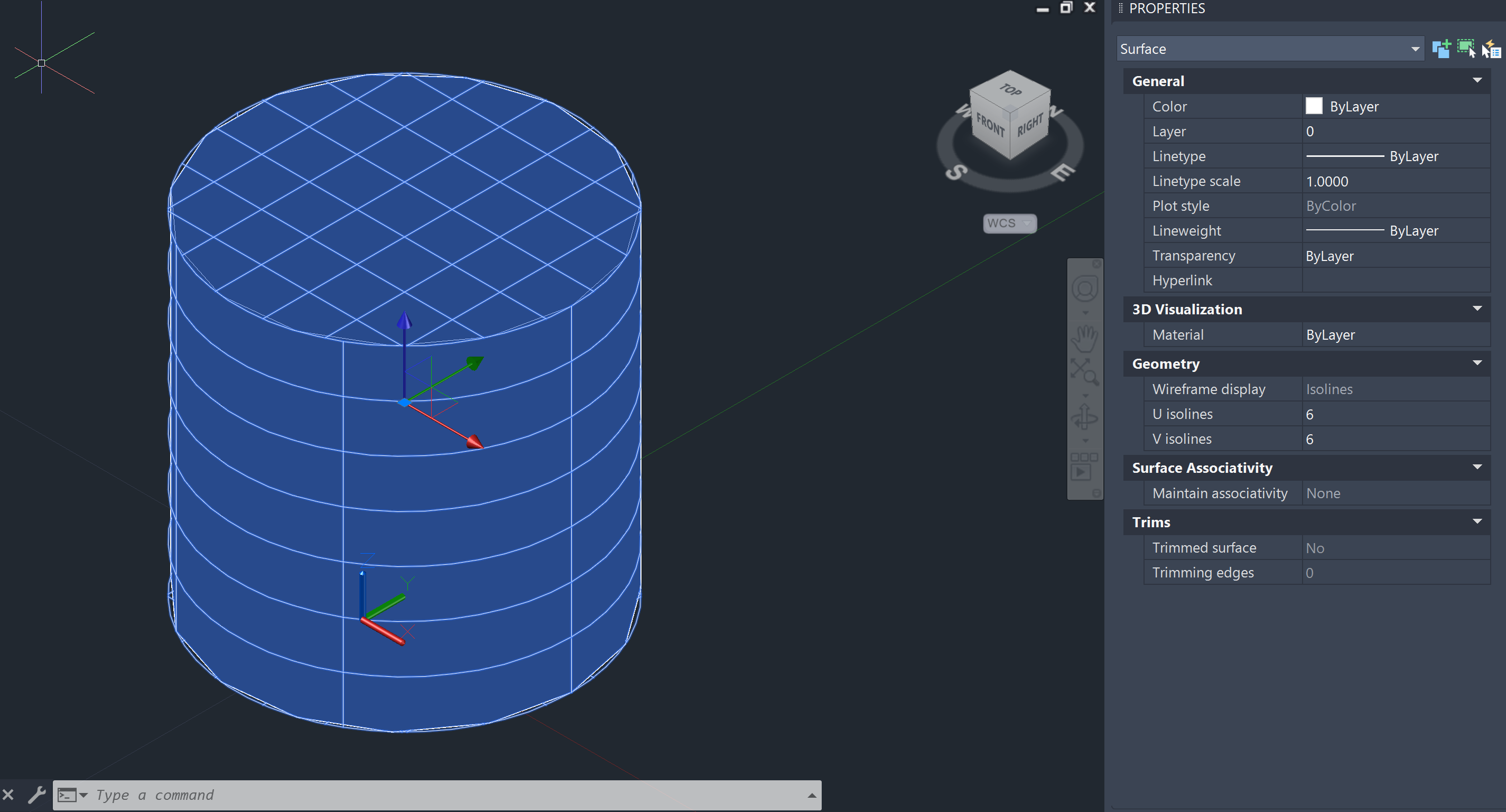Click the TOP face of ViewCube
Viewport: 1506px width, 812px height.
click(1010, 89)
